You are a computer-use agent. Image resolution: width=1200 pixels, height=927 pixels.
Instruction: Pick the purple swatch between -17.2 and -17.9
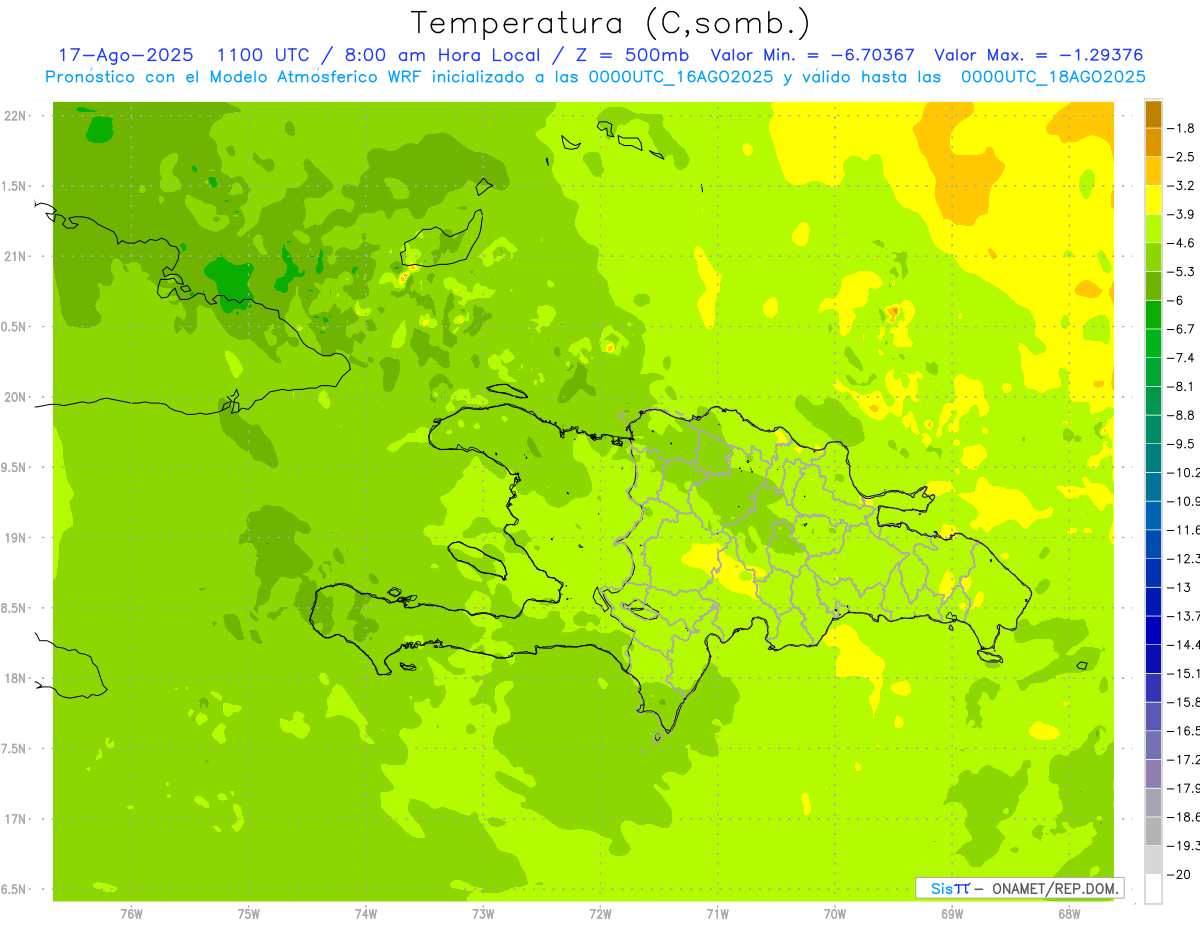(1153, 773)
